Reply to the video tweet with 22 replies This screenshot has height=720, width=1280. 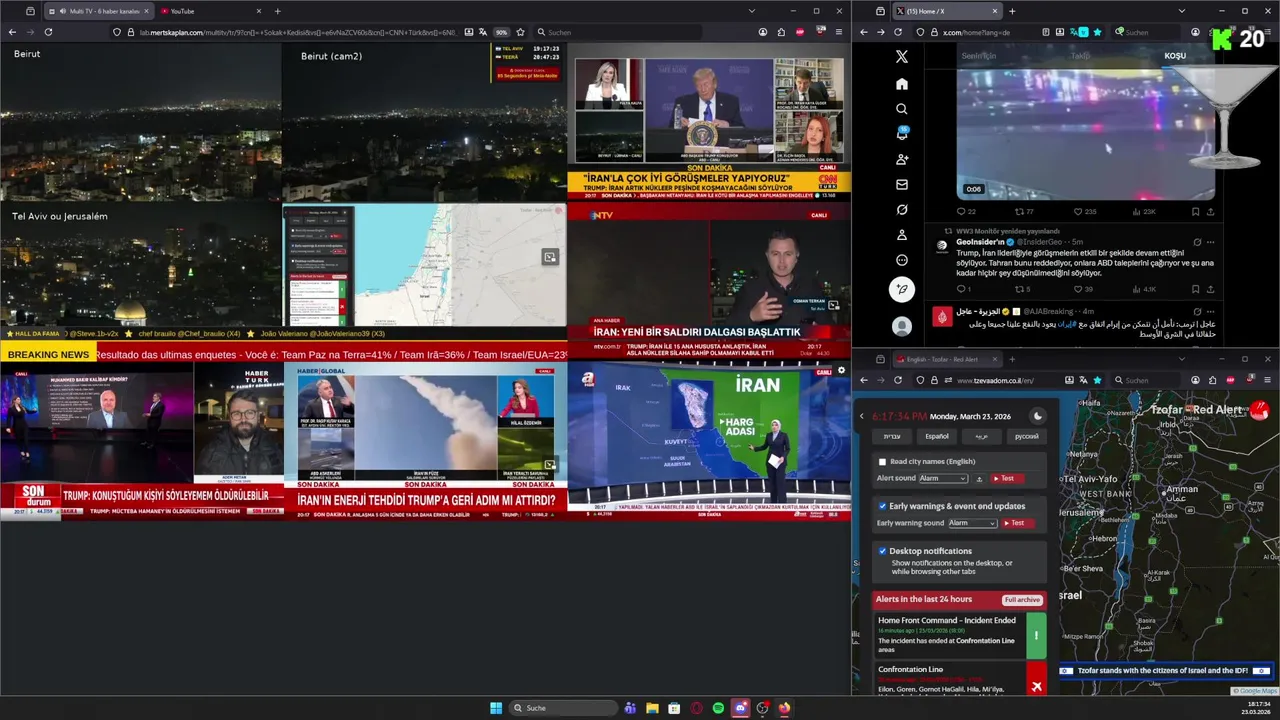[x=961, y=212]
